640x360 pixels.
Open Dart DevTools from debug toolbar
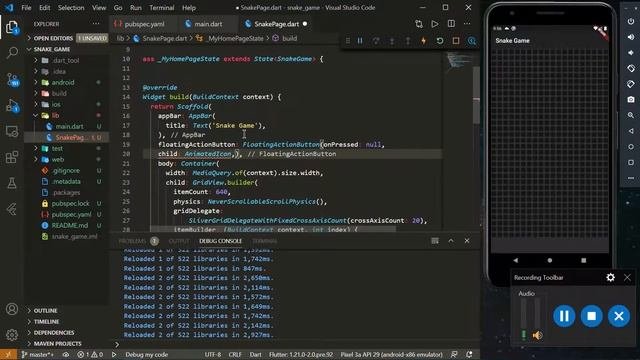pos(472,41)
